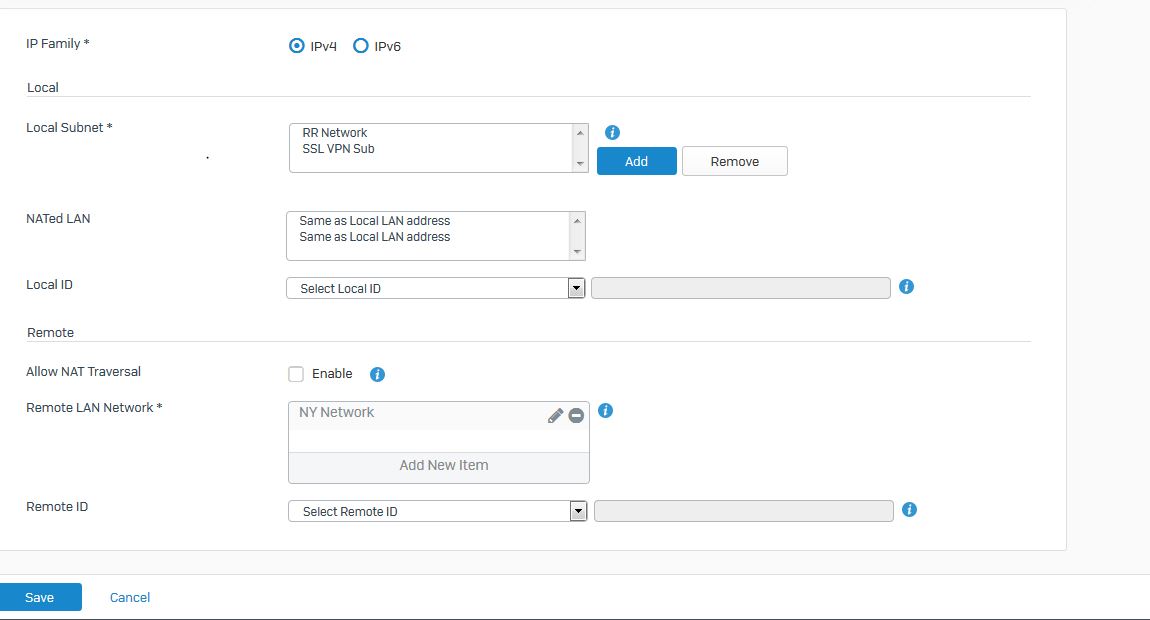Enable Allow NAT Traversal checkbox

pos(296,374)
